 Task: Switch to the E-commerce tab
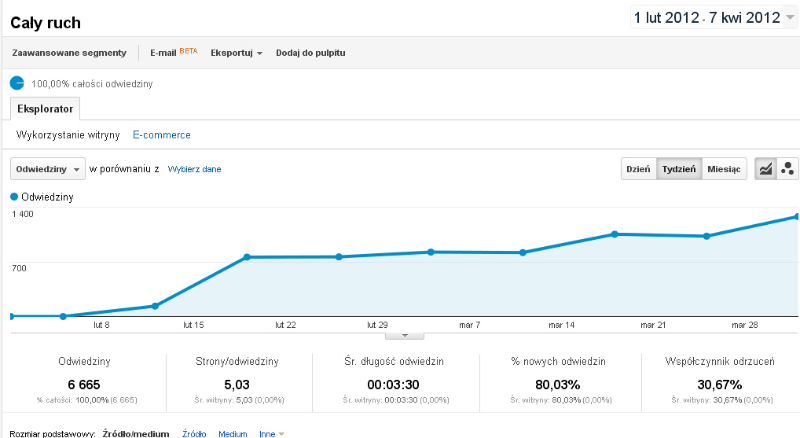(161, 135)
